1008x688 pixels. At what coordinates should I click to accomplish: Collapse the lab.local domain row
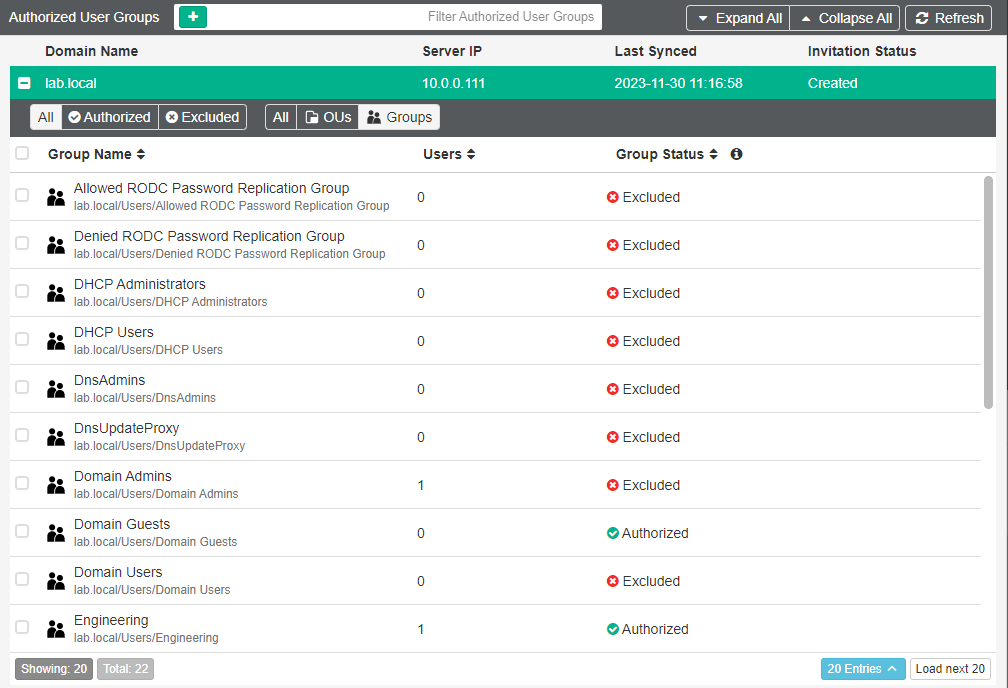[x=24, y=83]
